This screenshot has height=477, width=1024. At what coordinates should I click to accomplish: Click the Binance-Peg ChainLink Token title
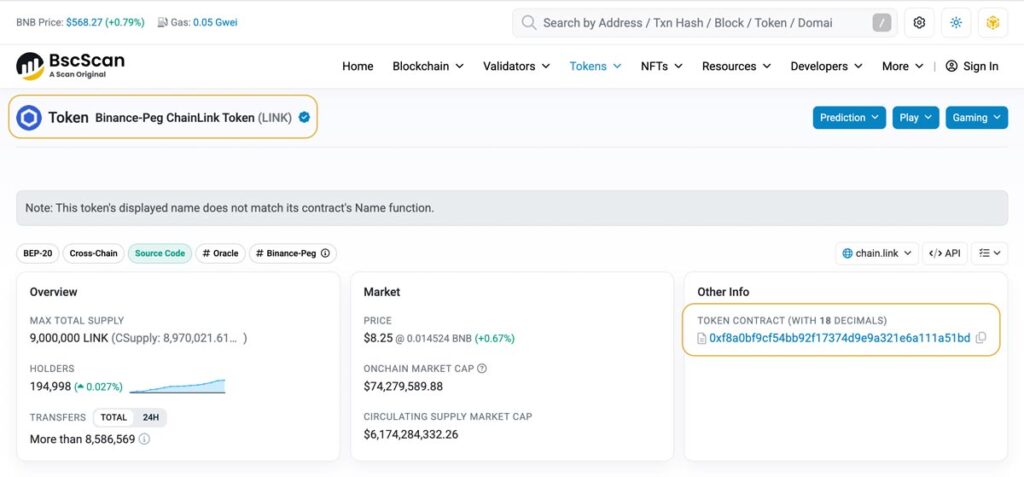193,118
